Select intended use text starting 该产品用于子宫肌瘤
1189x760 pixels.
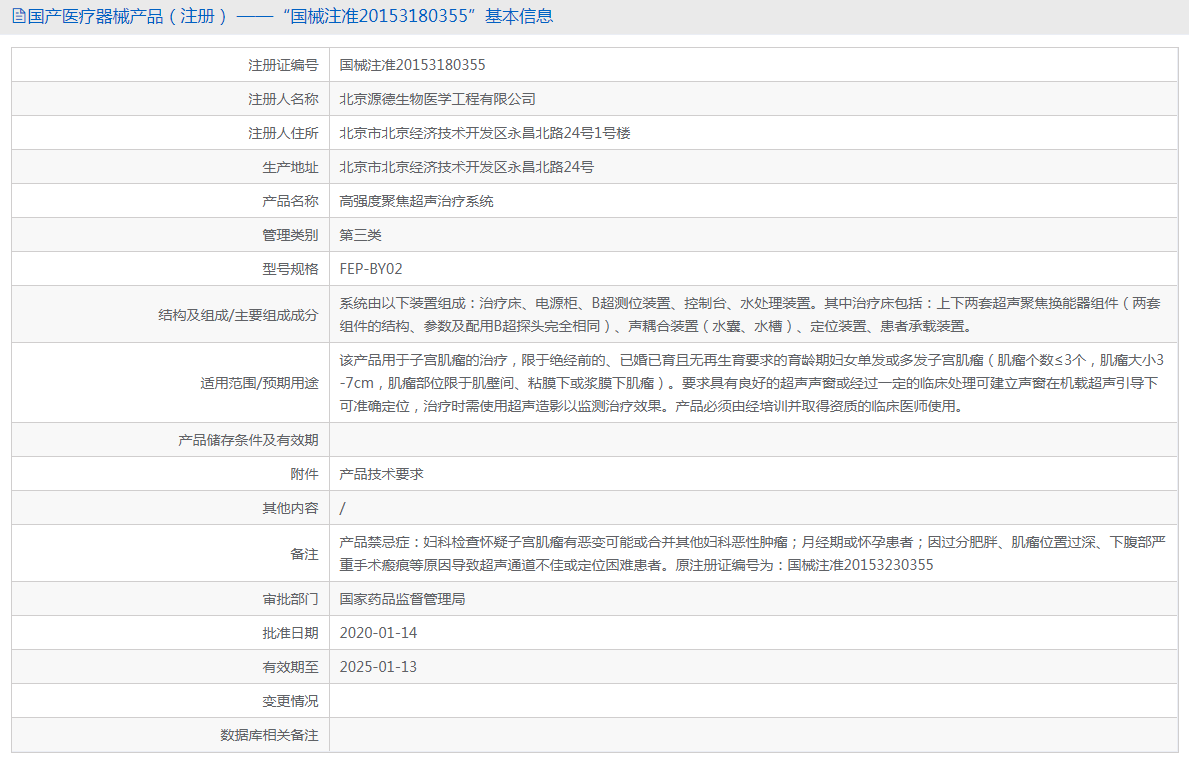751,383
